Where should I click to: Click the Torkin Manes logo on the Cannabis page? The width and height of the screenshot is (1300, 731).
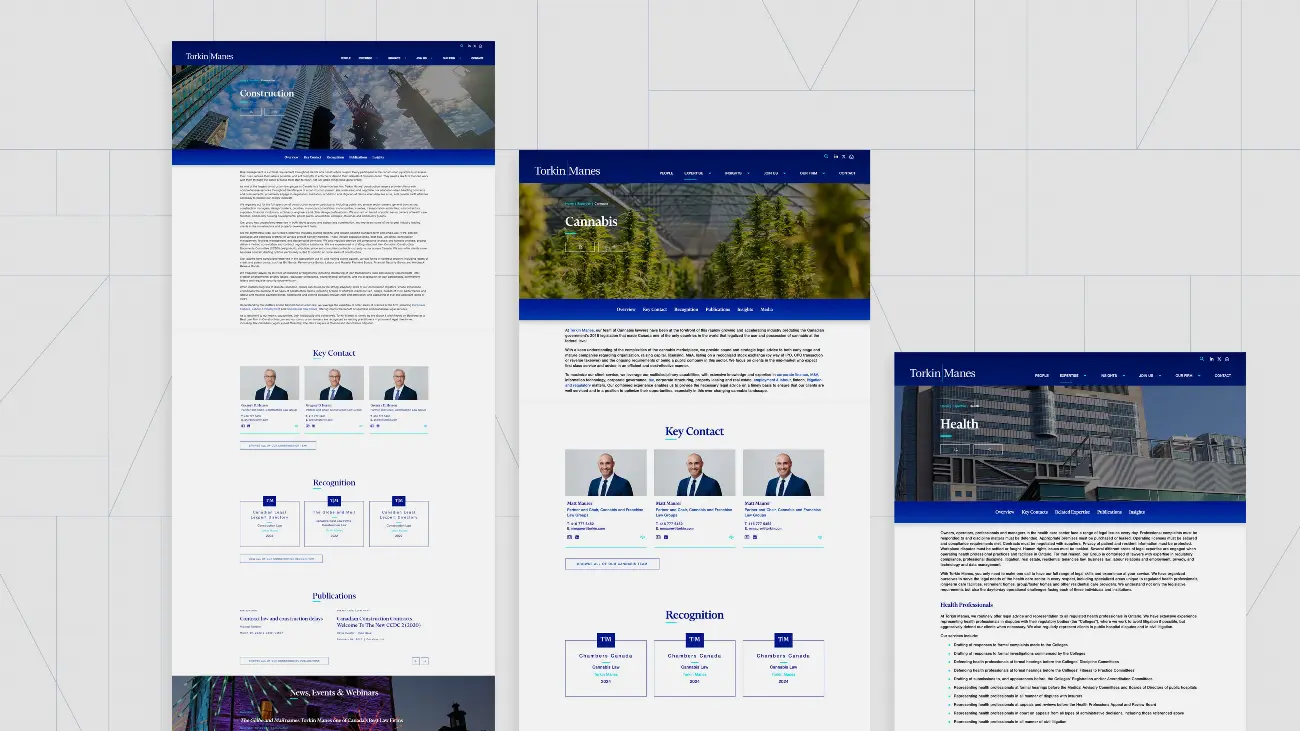[567, 170]
